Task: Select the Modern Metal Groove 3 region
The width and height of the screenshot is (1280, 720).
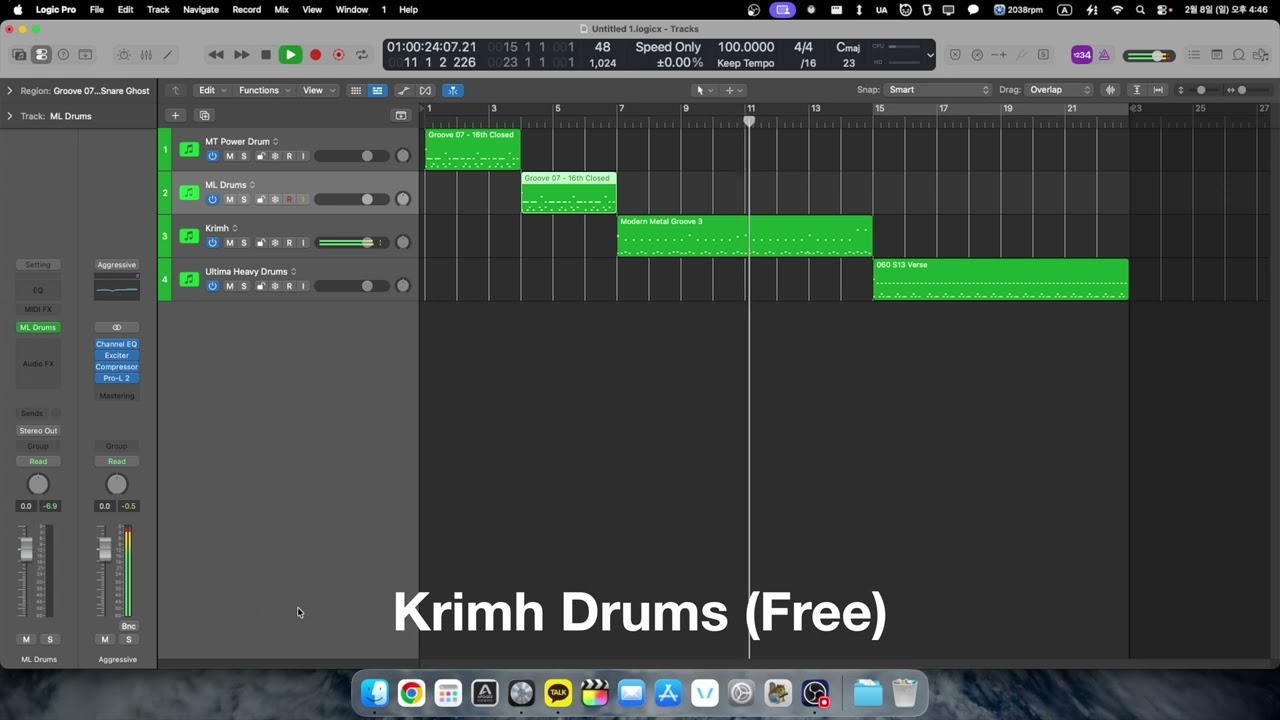Action: click(744, 236)
